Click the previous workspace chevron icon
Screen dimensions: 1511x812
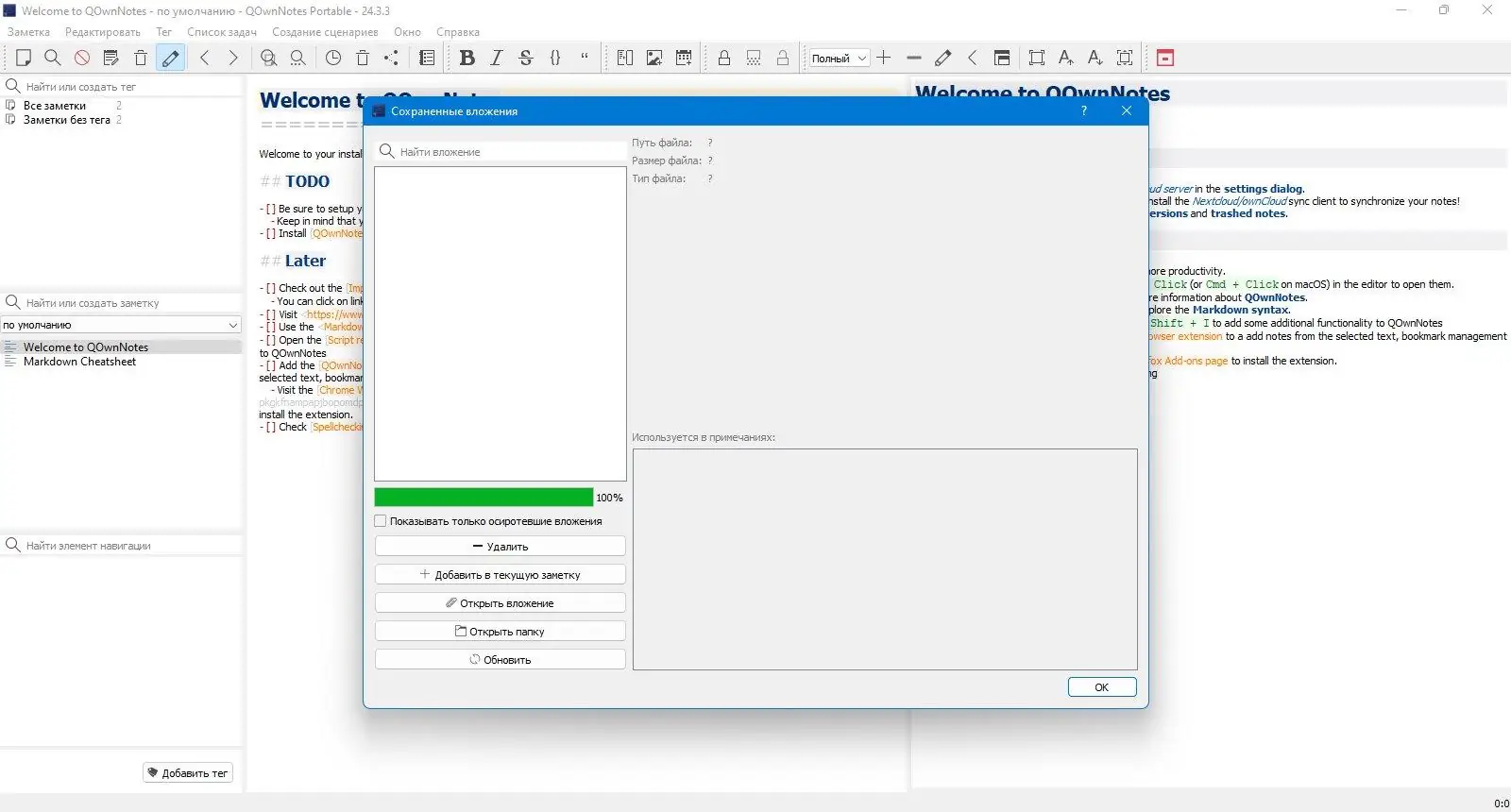(x=973, y=58)
